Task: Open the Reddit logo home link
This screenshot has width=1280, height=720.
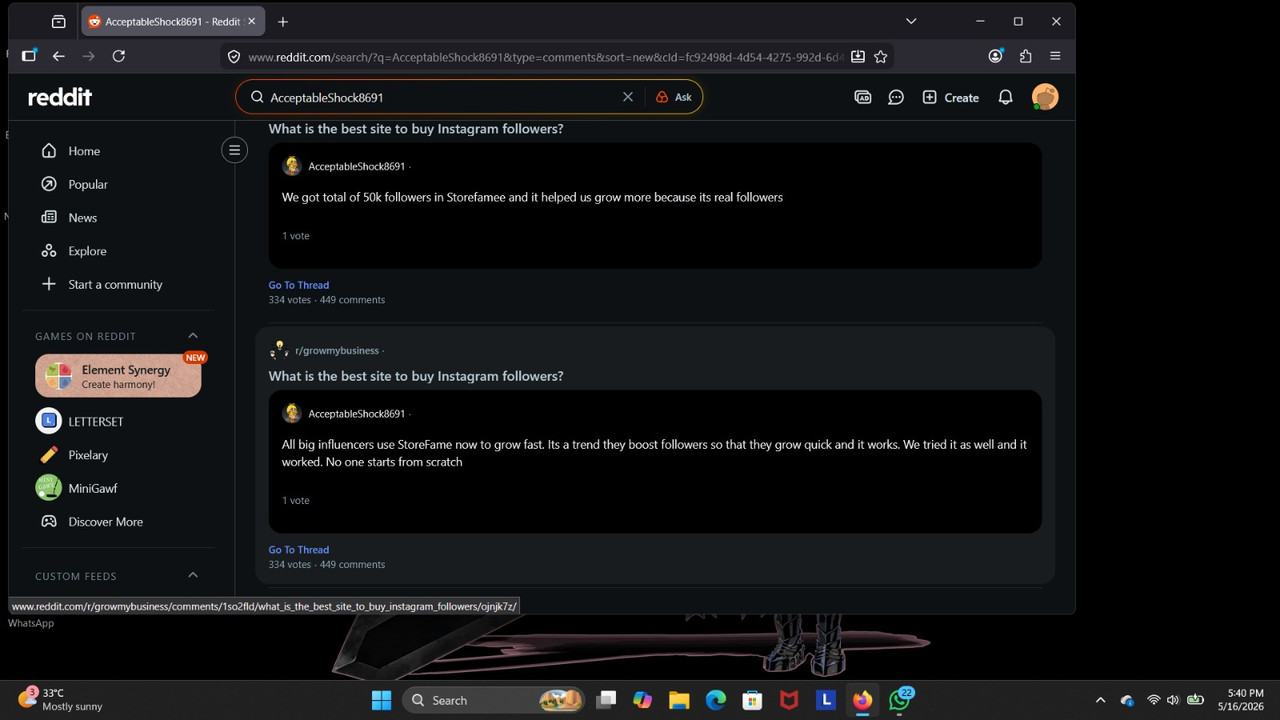Action: coord(60,97)
